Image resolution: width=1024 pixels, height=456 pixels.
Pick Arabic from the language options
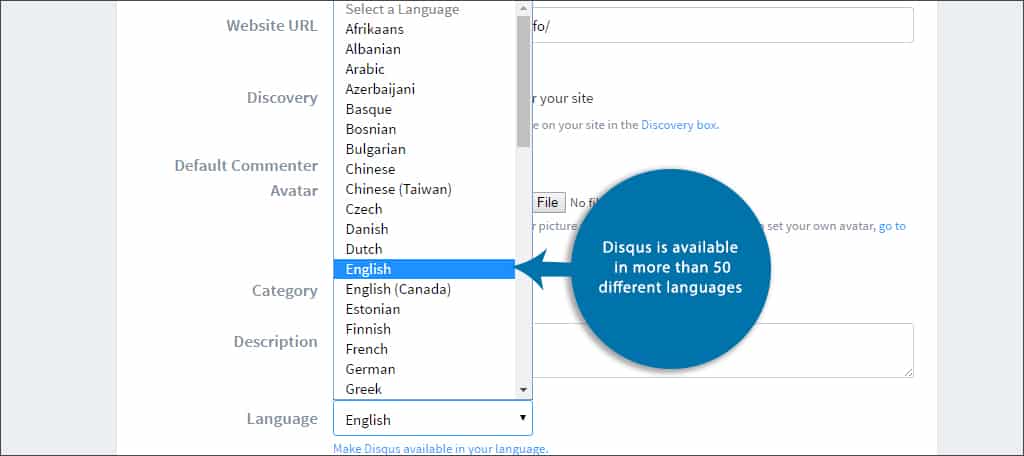tap(424, 69)
